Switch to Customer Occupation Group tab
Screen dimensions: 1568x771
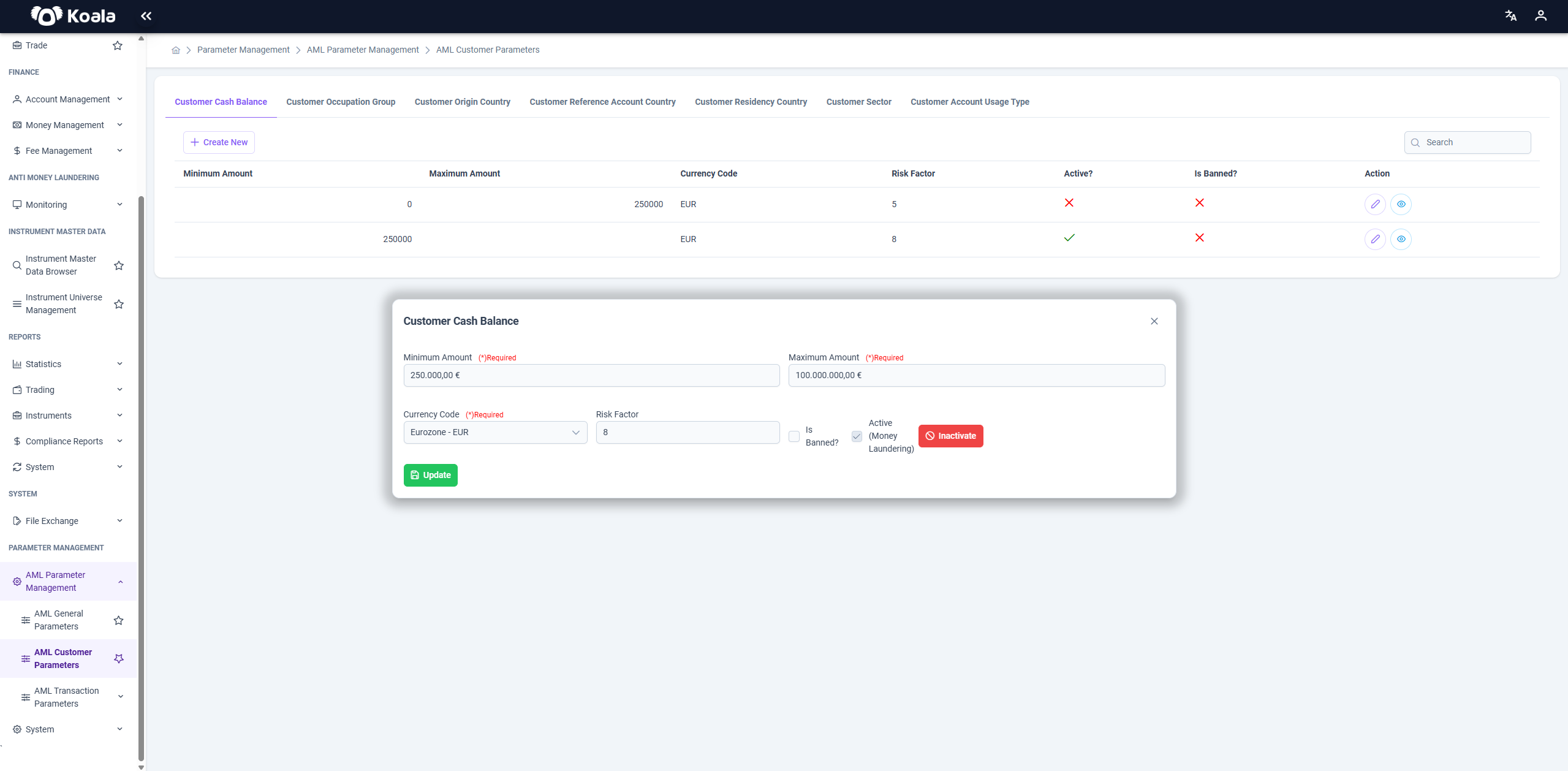pos(341,102)
